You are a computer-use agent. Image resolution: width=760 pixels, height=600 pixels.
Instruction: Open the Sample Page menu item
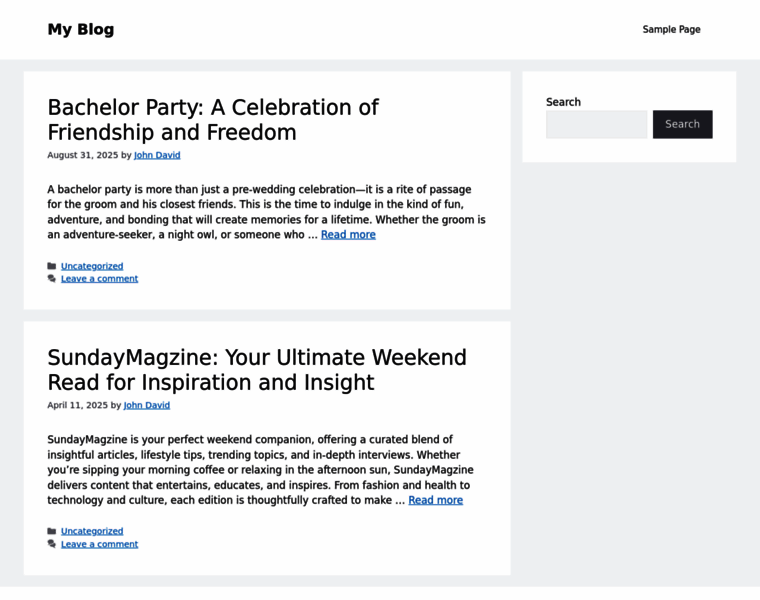click(x=671, y=29)
